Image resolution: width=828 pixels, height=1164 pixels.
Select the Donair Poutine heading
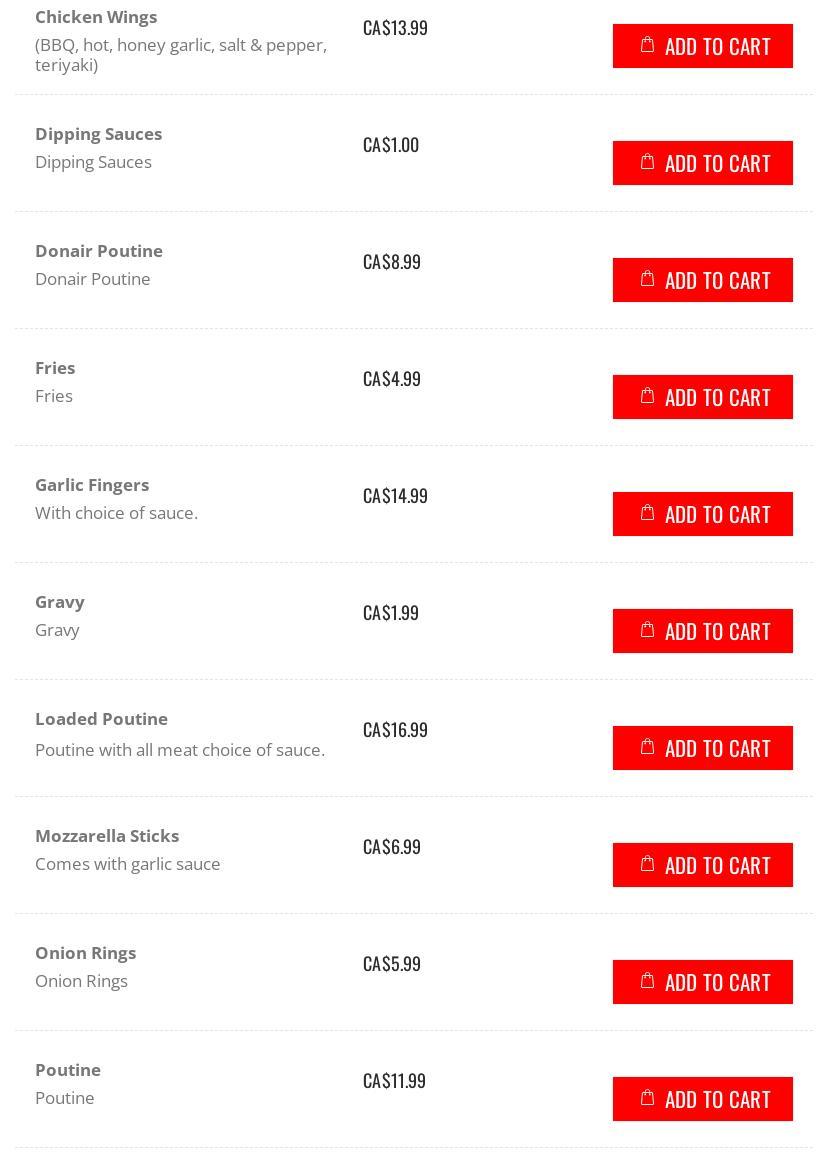98,251
